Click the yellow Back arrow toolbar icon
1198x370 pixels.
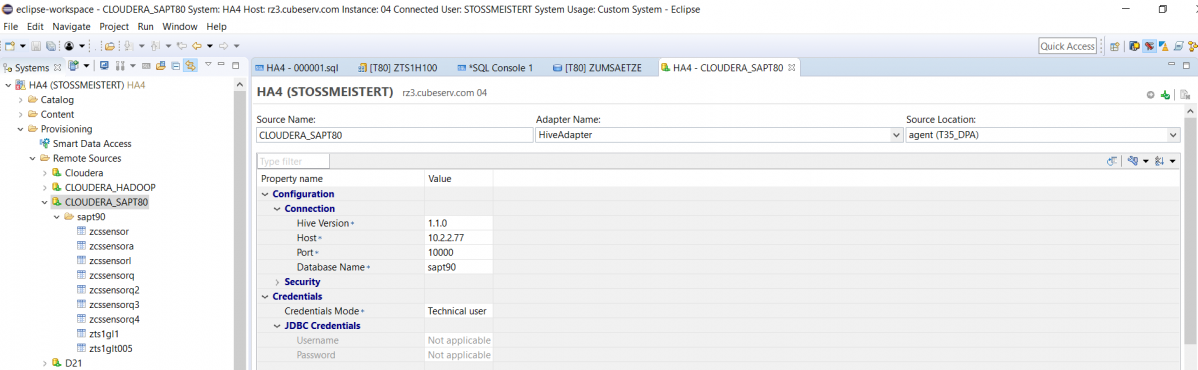point(197,46)
